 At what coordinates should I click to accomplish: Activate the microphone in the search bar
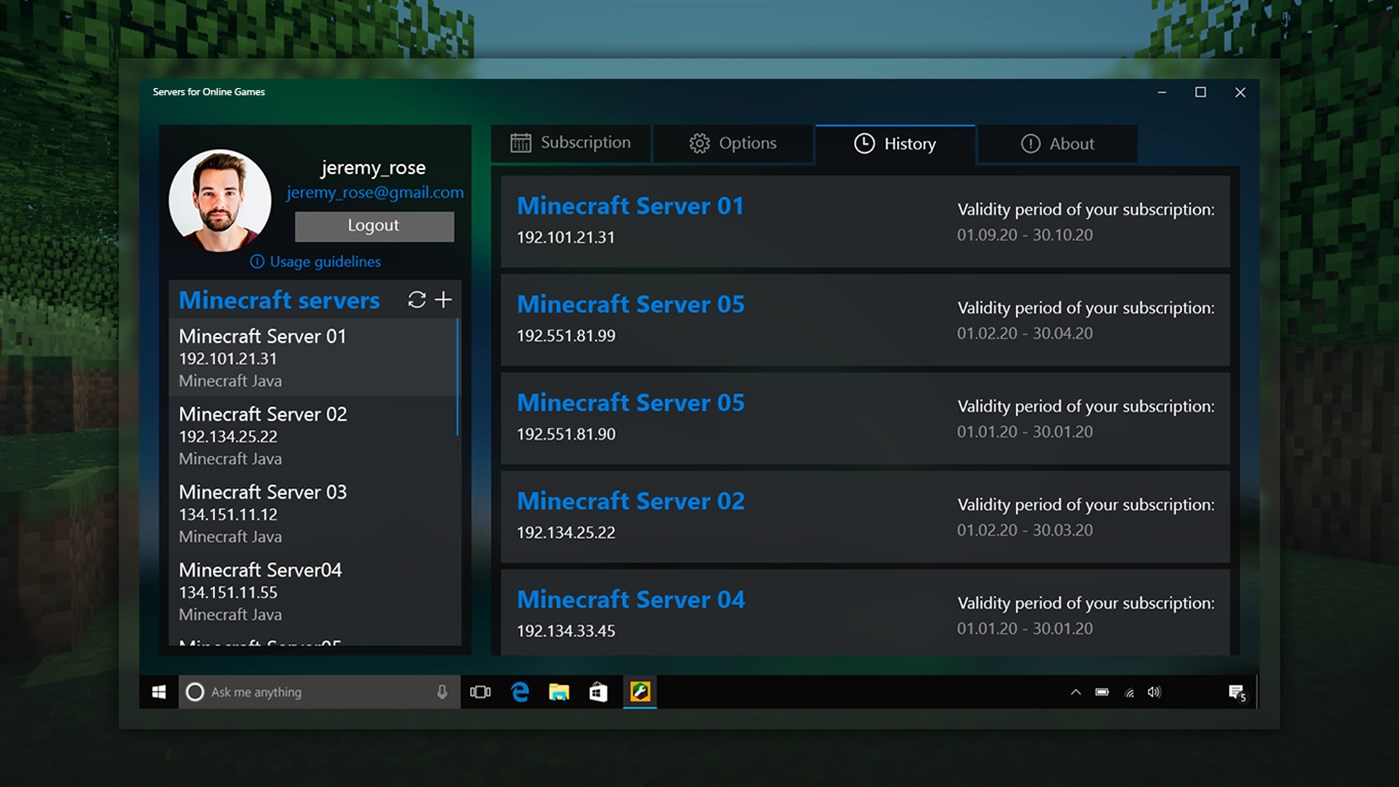click(441, 691)
